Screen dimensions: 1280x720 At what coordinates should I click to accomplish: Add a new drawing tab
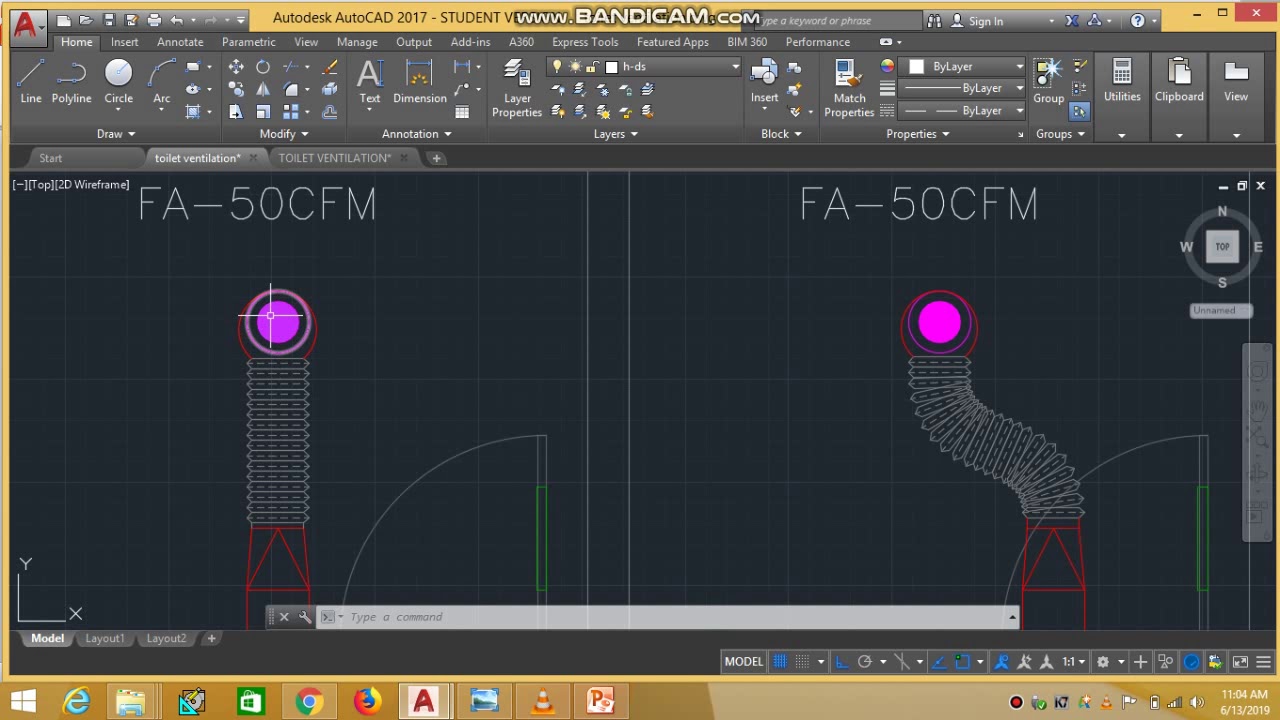coord(436,158)
